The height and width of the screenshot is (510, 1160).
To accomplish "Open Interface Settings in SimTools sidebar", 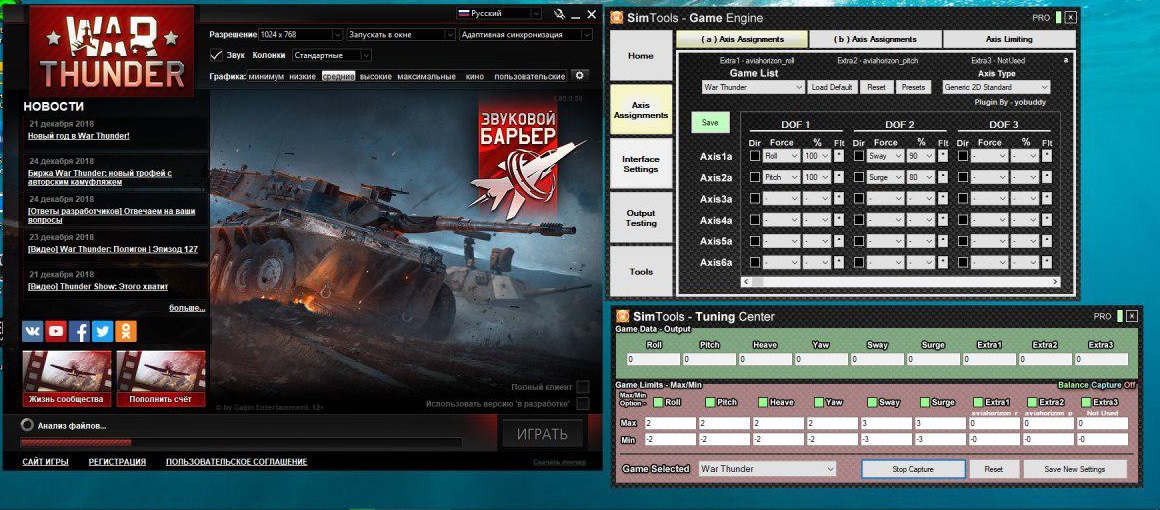I will point(641,164).
